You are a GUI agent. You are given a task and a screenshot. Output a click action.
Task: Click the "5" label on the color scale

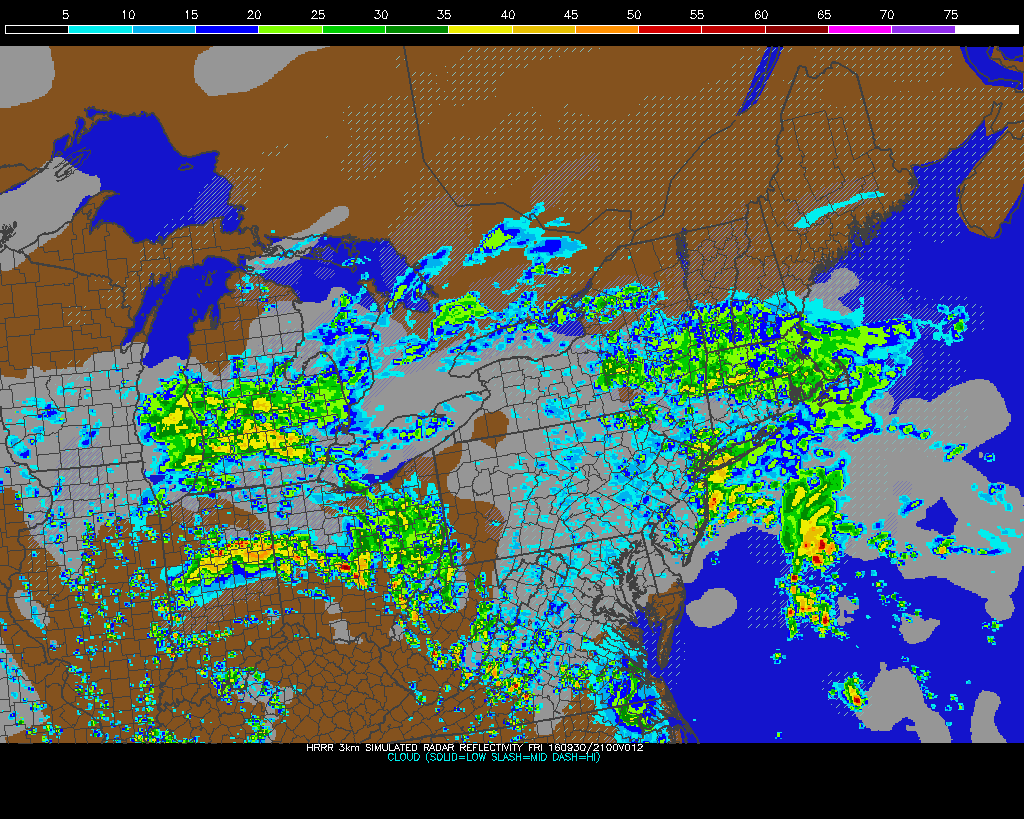[65, 15]
